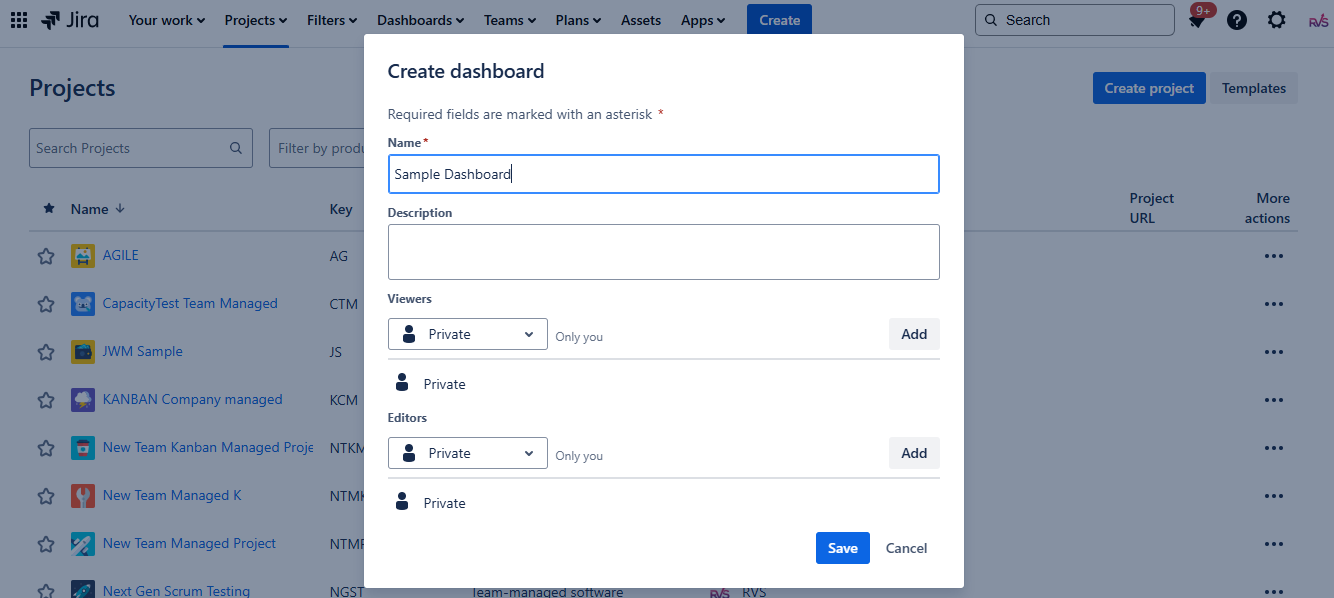This screenshot has height=598, width=1334.
Task: Open the app switcher grid icon
Action: pyautogui.click(x=19, y=20)
